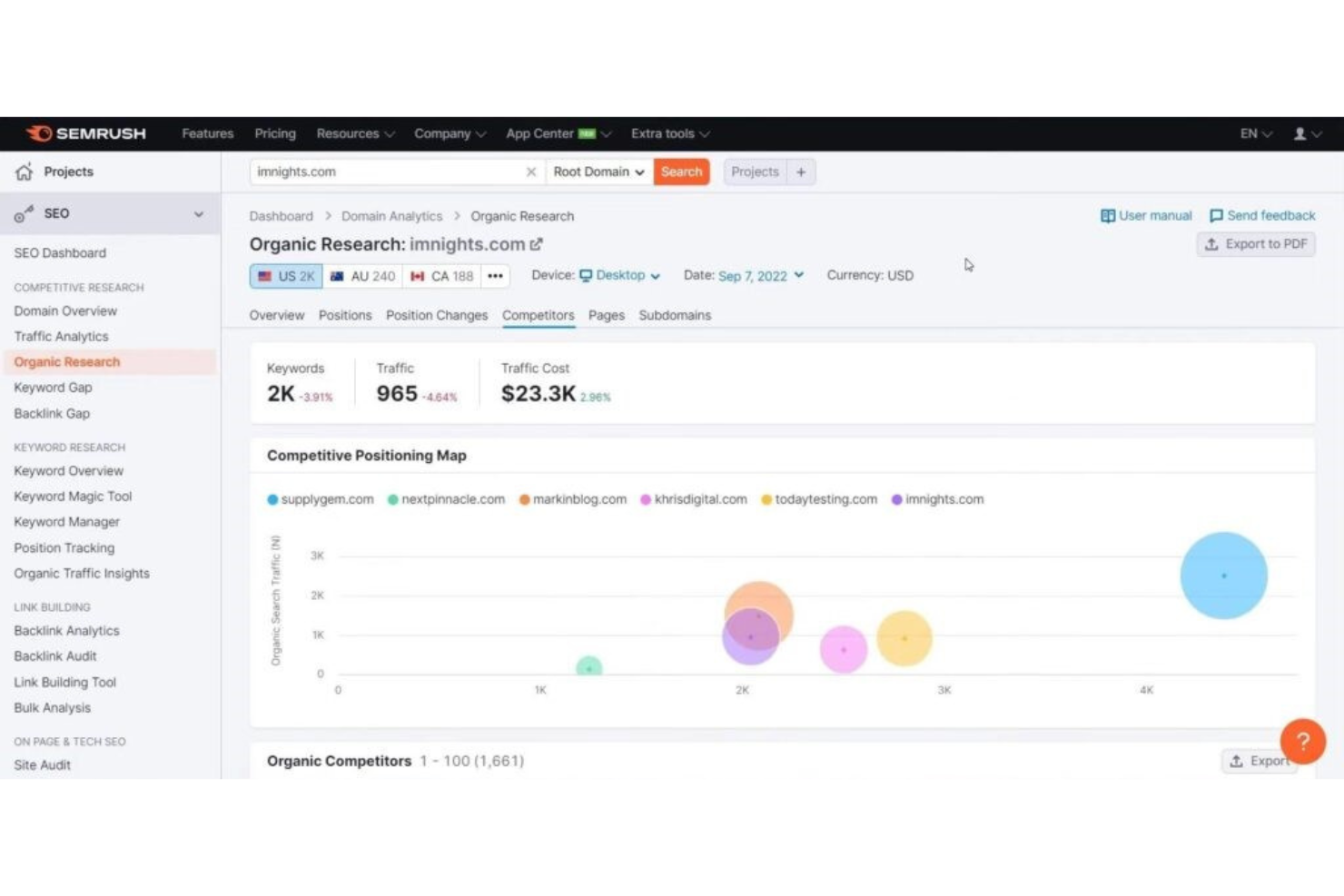1344x896 pixels.
Task: Expand the Resources menu
Action: 355,133
